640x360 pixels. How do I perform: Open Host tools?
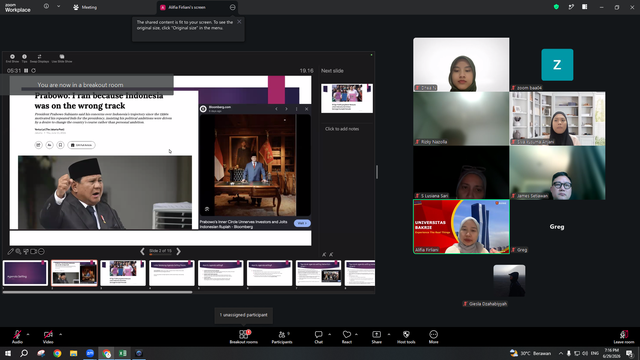406,337
